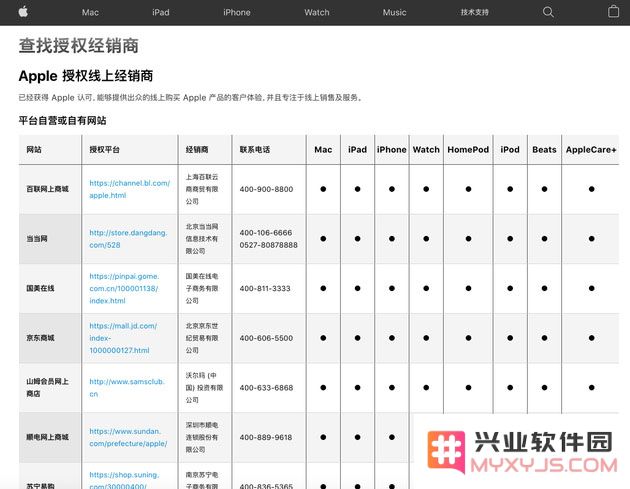Open the 技术支持 menu item
Screen dimensions: 630x489
(475, 12)
